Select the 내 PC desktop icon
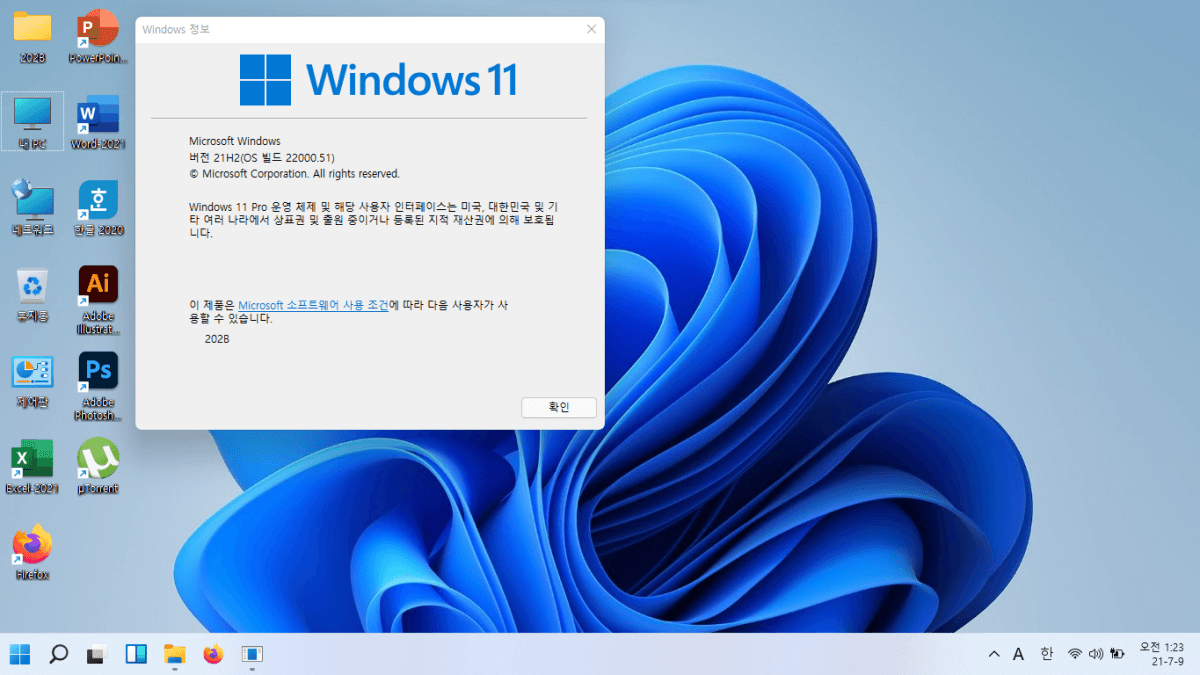1200x675 pixels. pyautogui.click(x=33, y=122)
